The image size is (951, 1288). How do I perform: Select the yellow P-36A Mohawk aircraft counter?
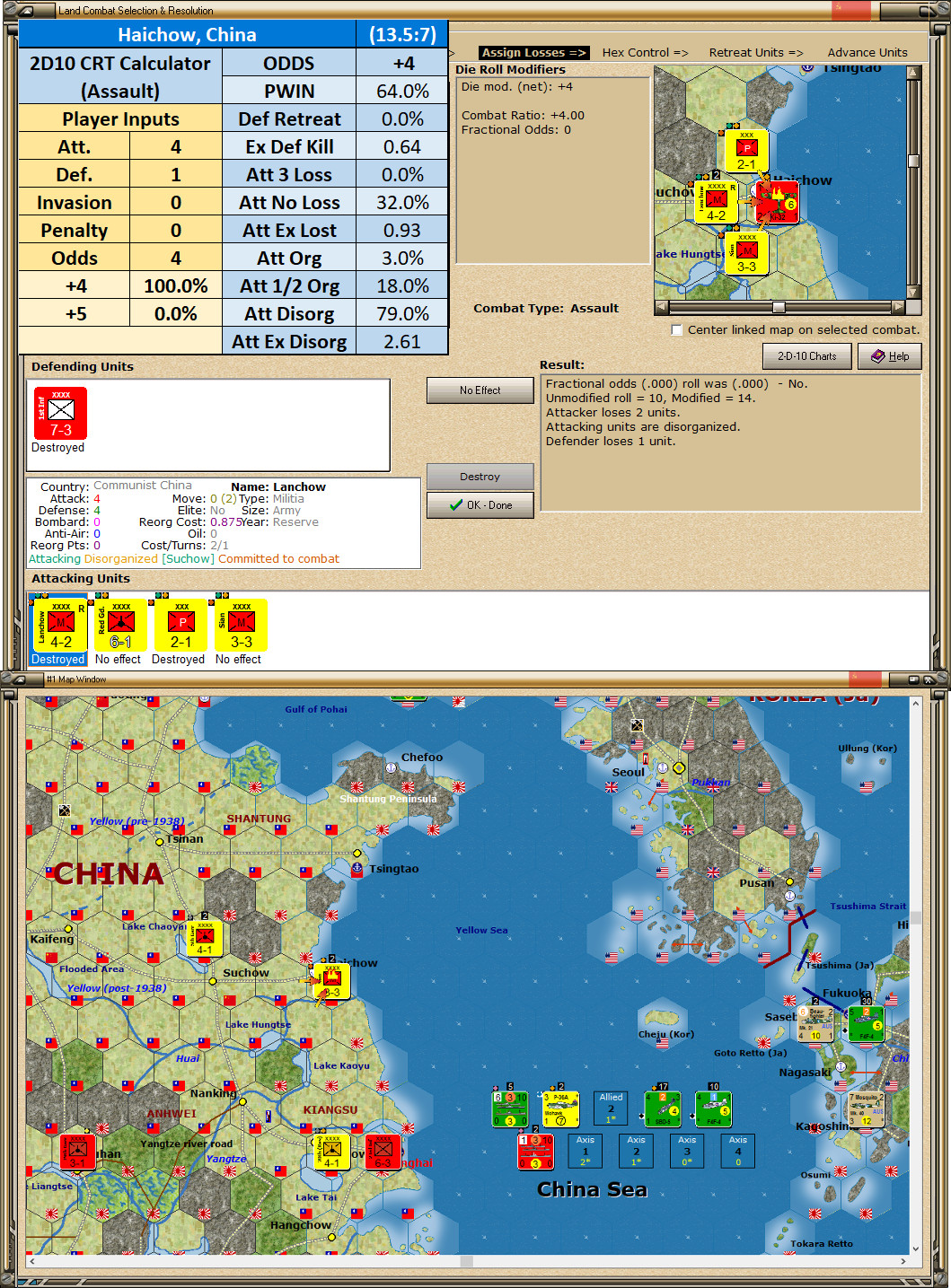tap(560, 1109)
